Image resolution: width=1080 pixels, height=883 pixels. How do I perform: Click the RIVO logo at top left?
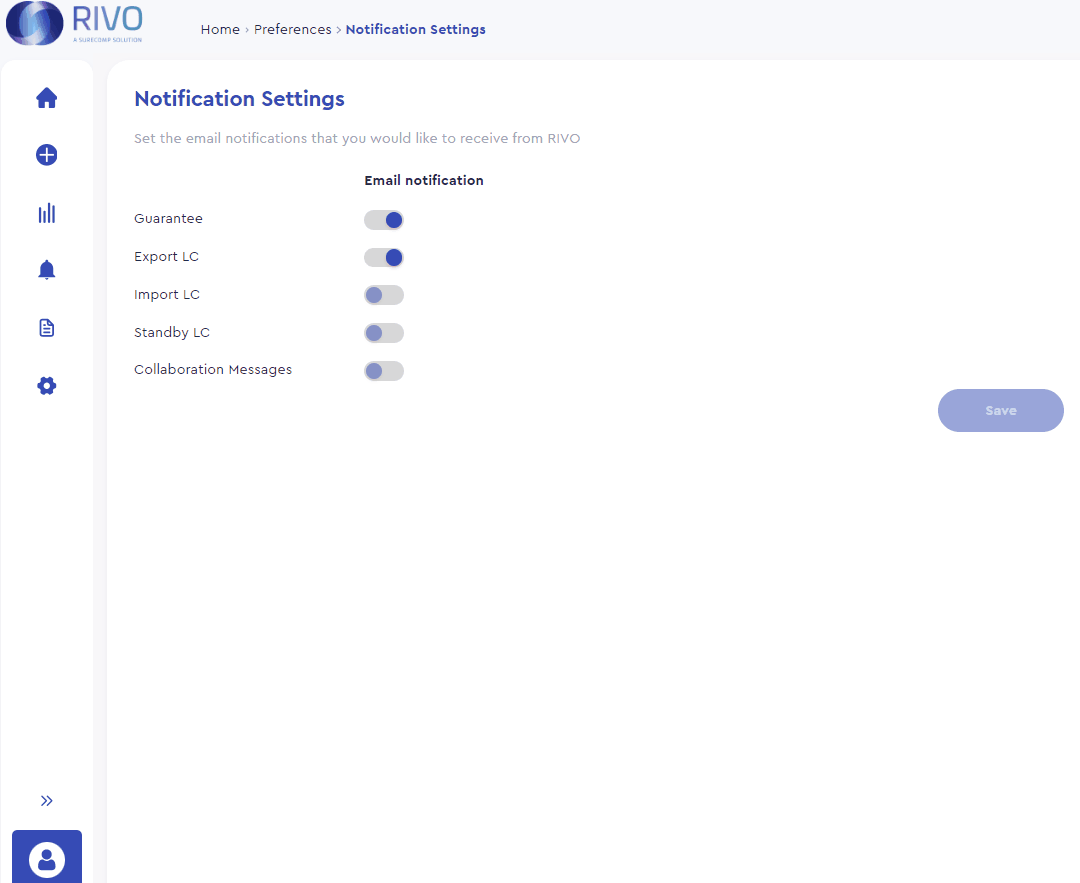pyautogui.click(x=72, y=22)
